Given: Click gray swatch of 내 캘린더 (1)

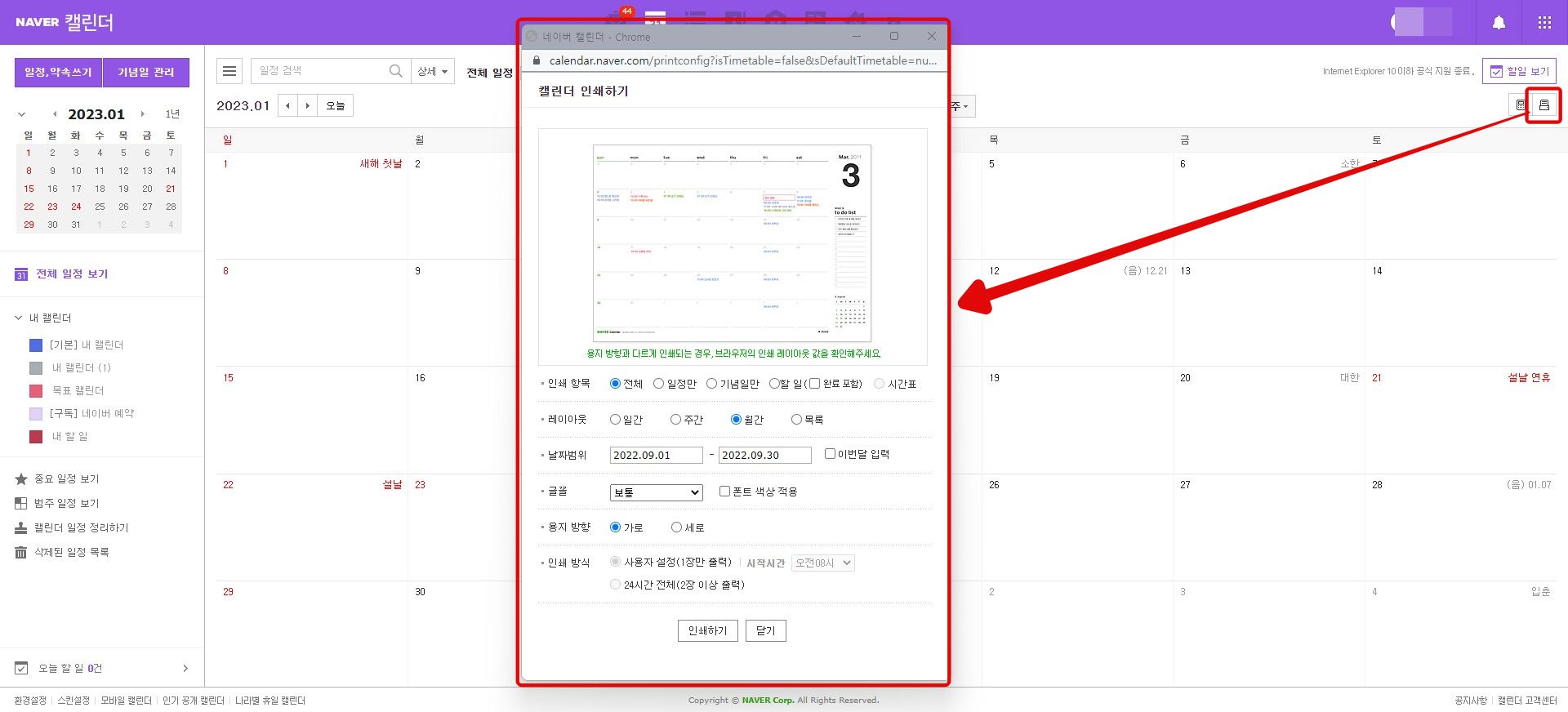Looking at the screenshot, I should (36, 368).
